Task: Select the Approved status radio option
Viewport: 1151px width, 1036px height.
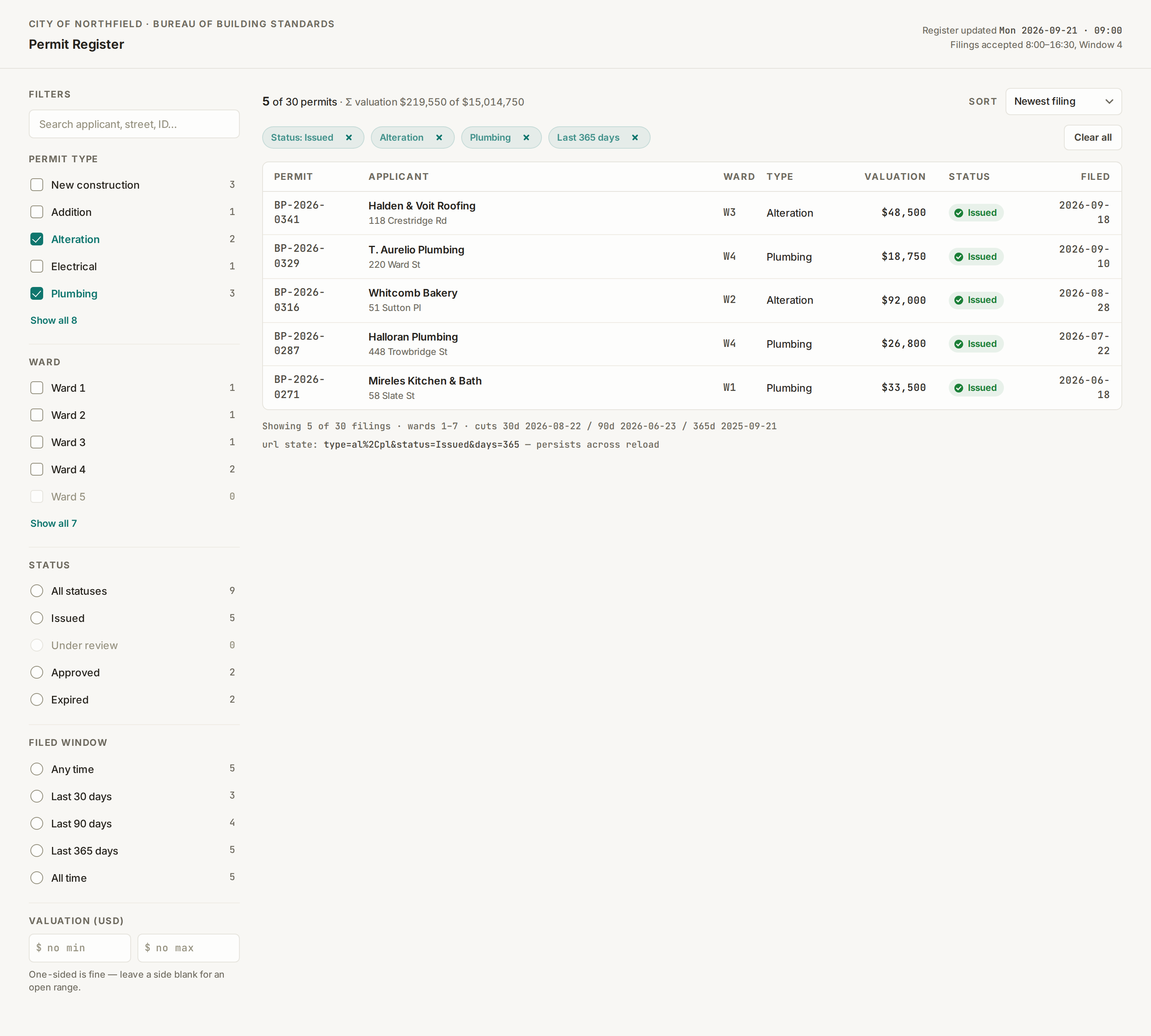Action: click(37, 673)
